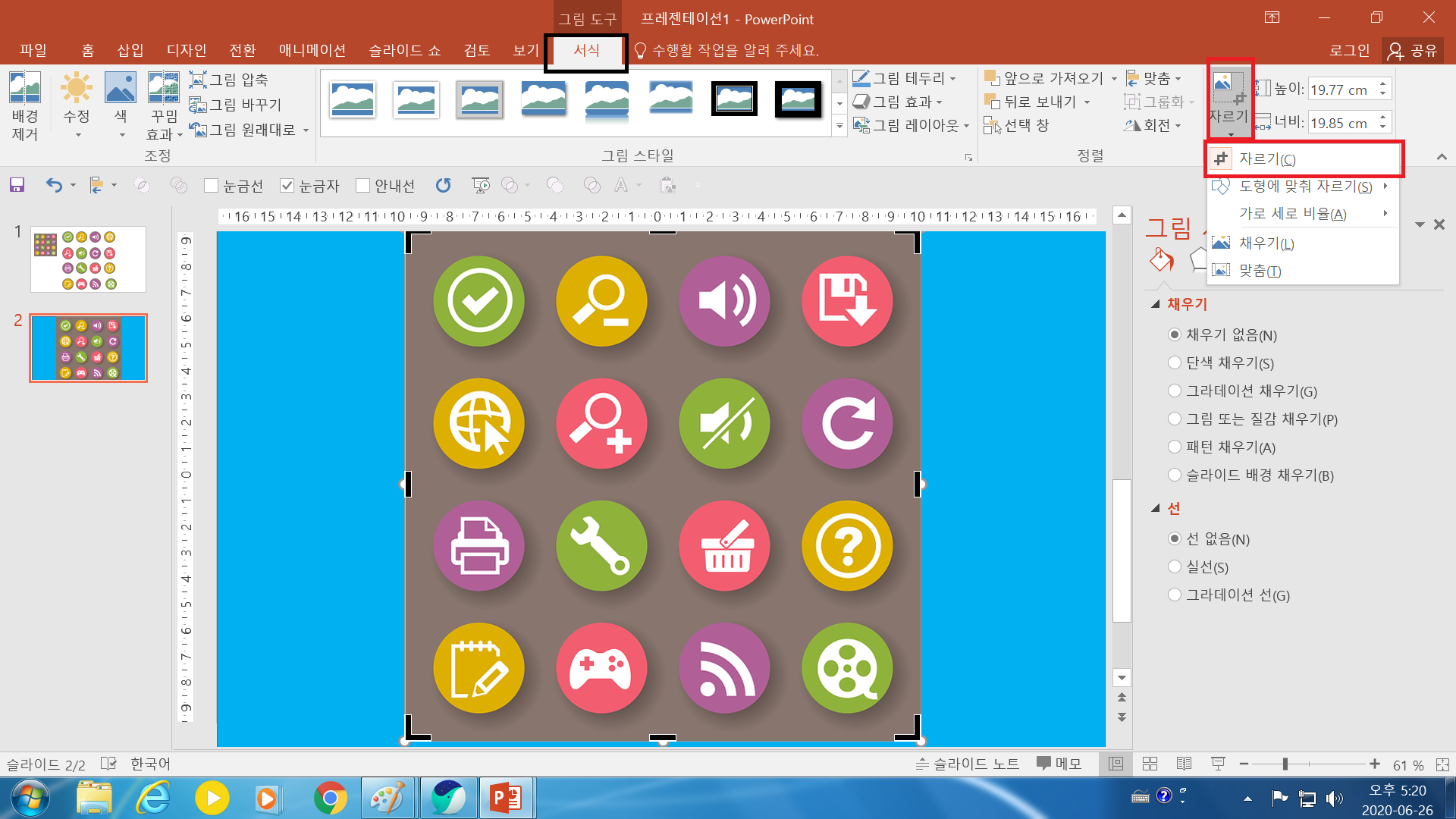The image size is (1456, 819).
Task: Click the 그림 압축 (compress pictures) icon
Action: (228, 80)
